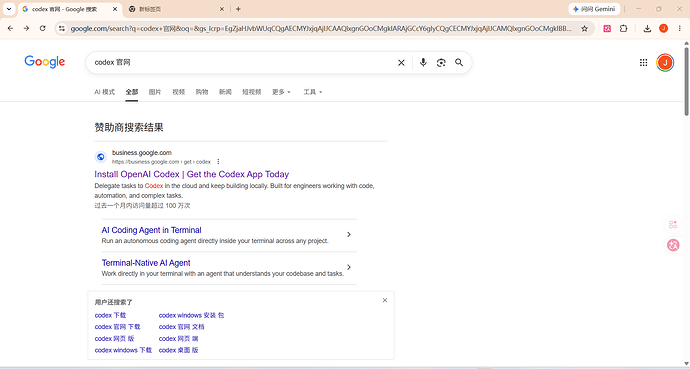690x369 pixels.
Task: Open the Chrome profile J avatar
Action: tap(664, 28)
